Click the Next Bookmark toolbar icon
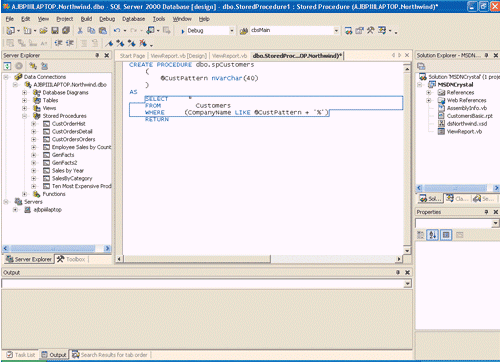This screenshot has width=500, height=364. (120, 43)
